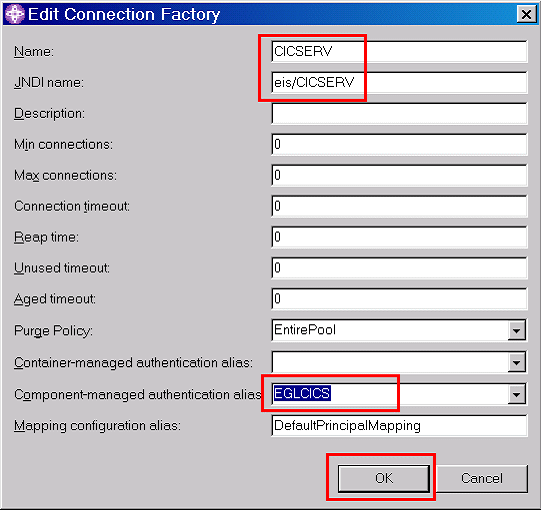Click the Cancel button

(482, 478)
